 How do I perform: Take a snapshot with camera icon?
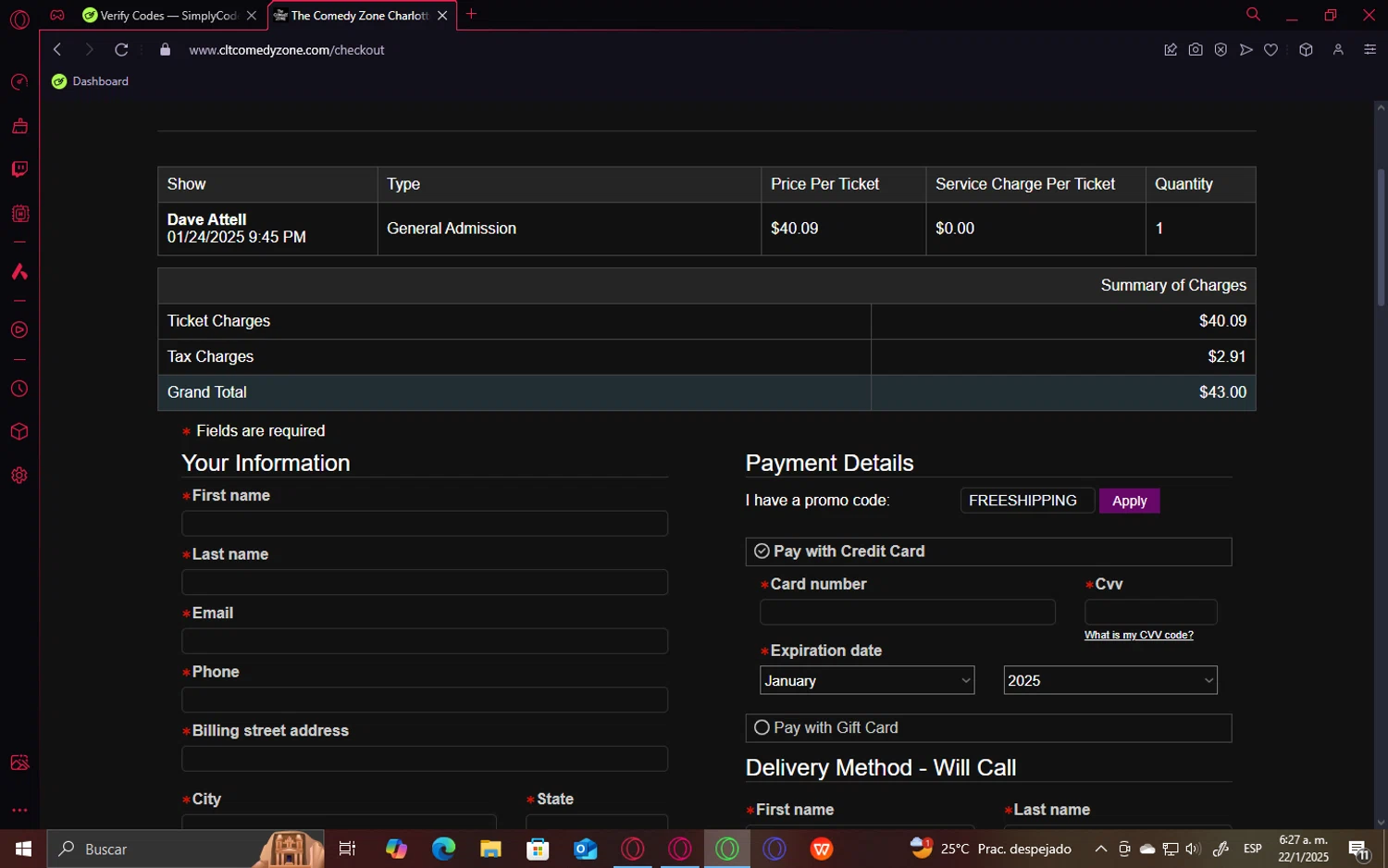tap(1196, 50)
